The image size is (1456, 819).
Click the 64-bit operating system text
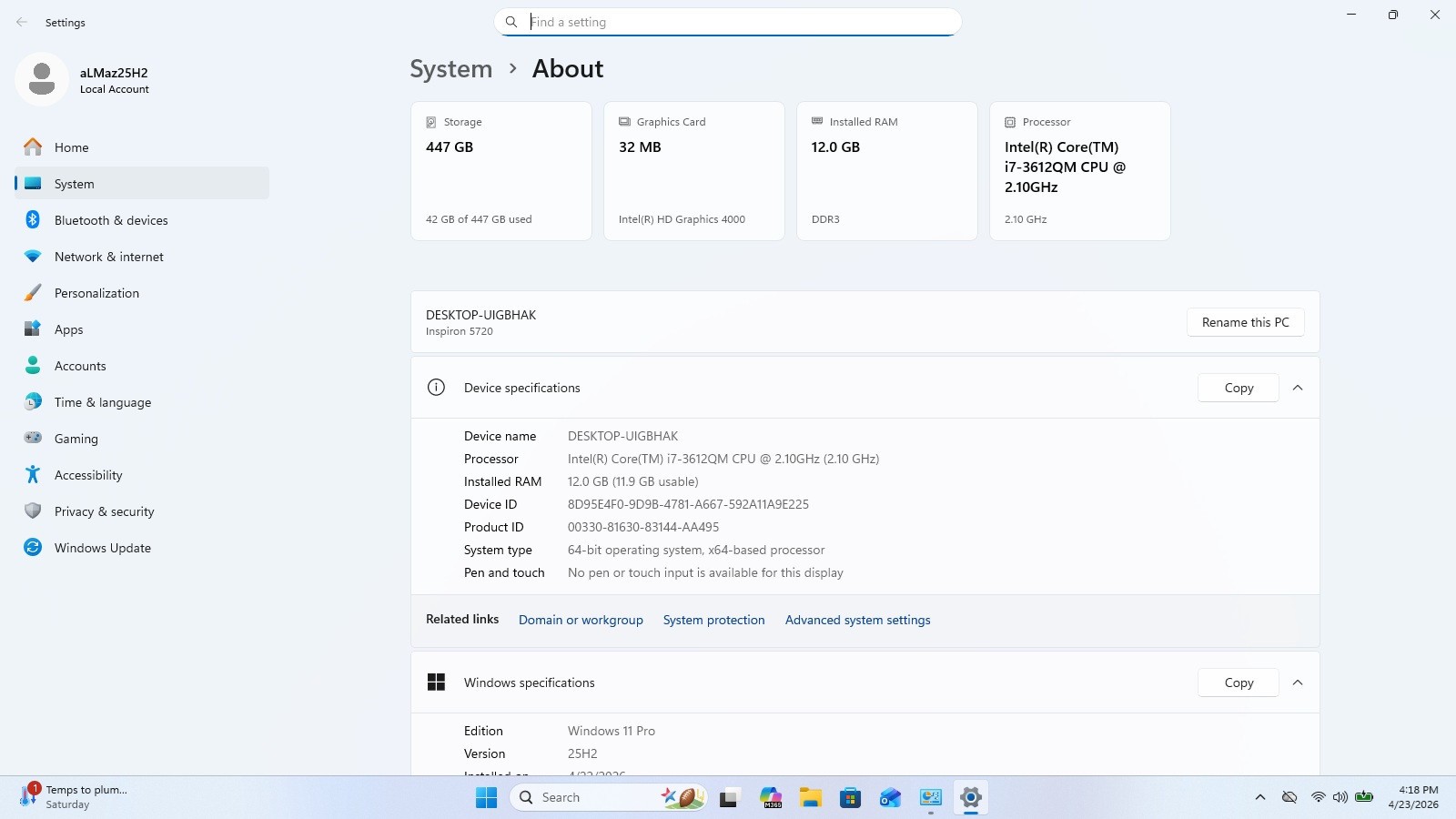coord(696,550)
